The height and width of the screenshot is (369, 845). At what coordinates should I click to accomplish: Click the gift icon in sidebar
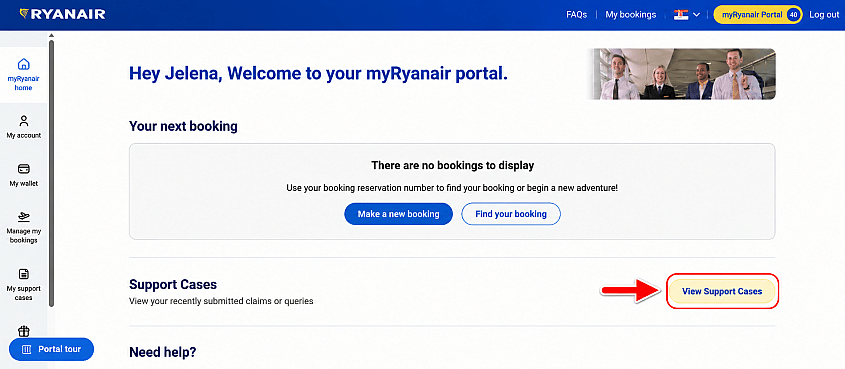(x=24, y=331)
